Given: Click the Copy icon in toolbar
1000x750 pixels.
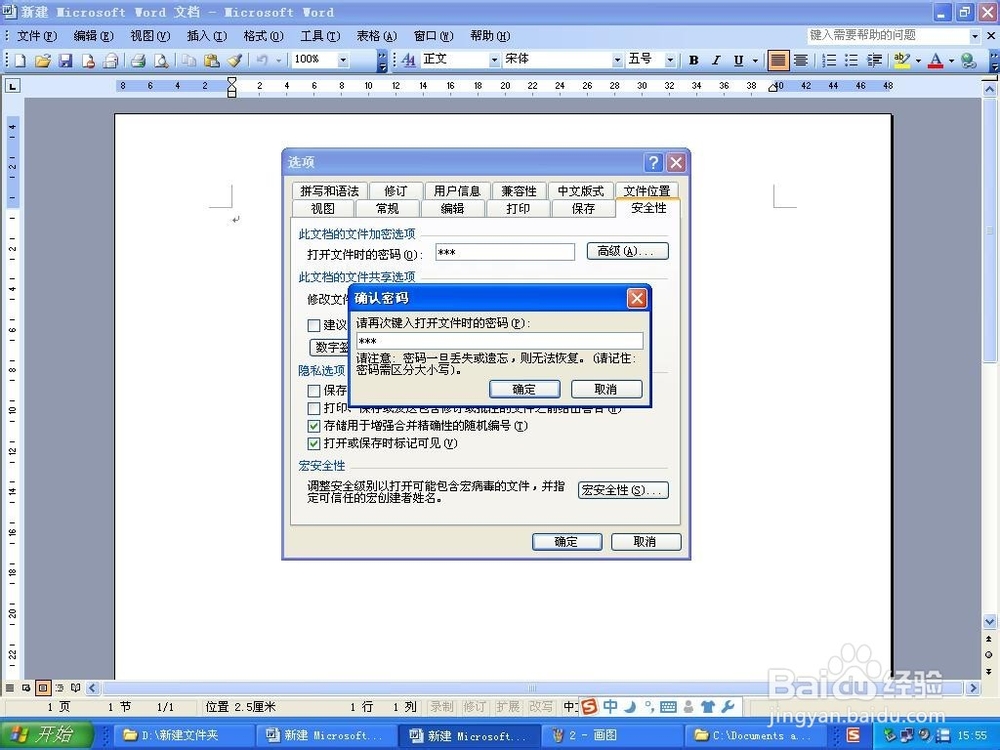Looking at the screenshot, I should [x=189, y=61].
